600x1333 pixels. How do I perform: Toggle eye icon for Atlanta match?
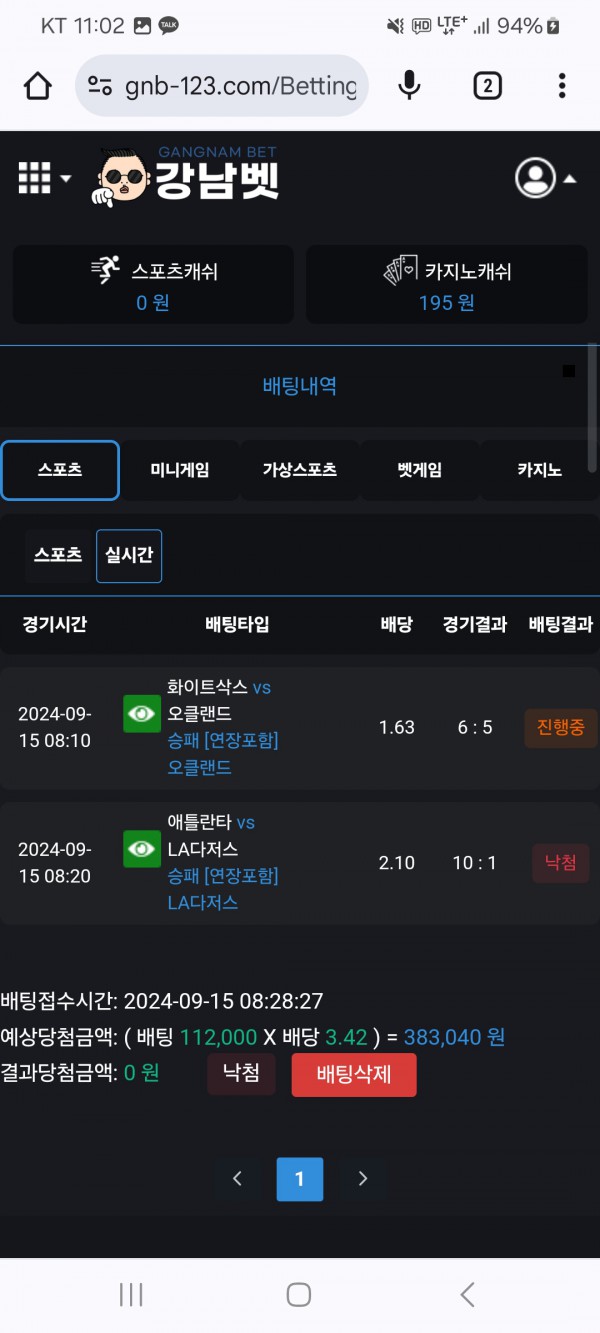(x=142, y=849)
